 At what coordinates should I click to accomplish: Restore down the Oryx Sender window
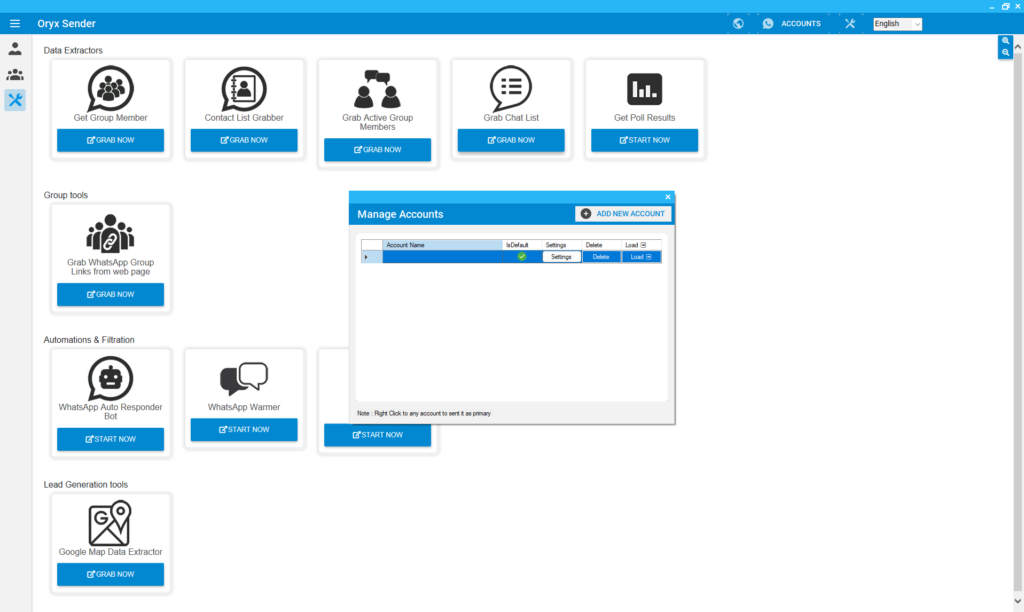click(x=1005, y=7)
